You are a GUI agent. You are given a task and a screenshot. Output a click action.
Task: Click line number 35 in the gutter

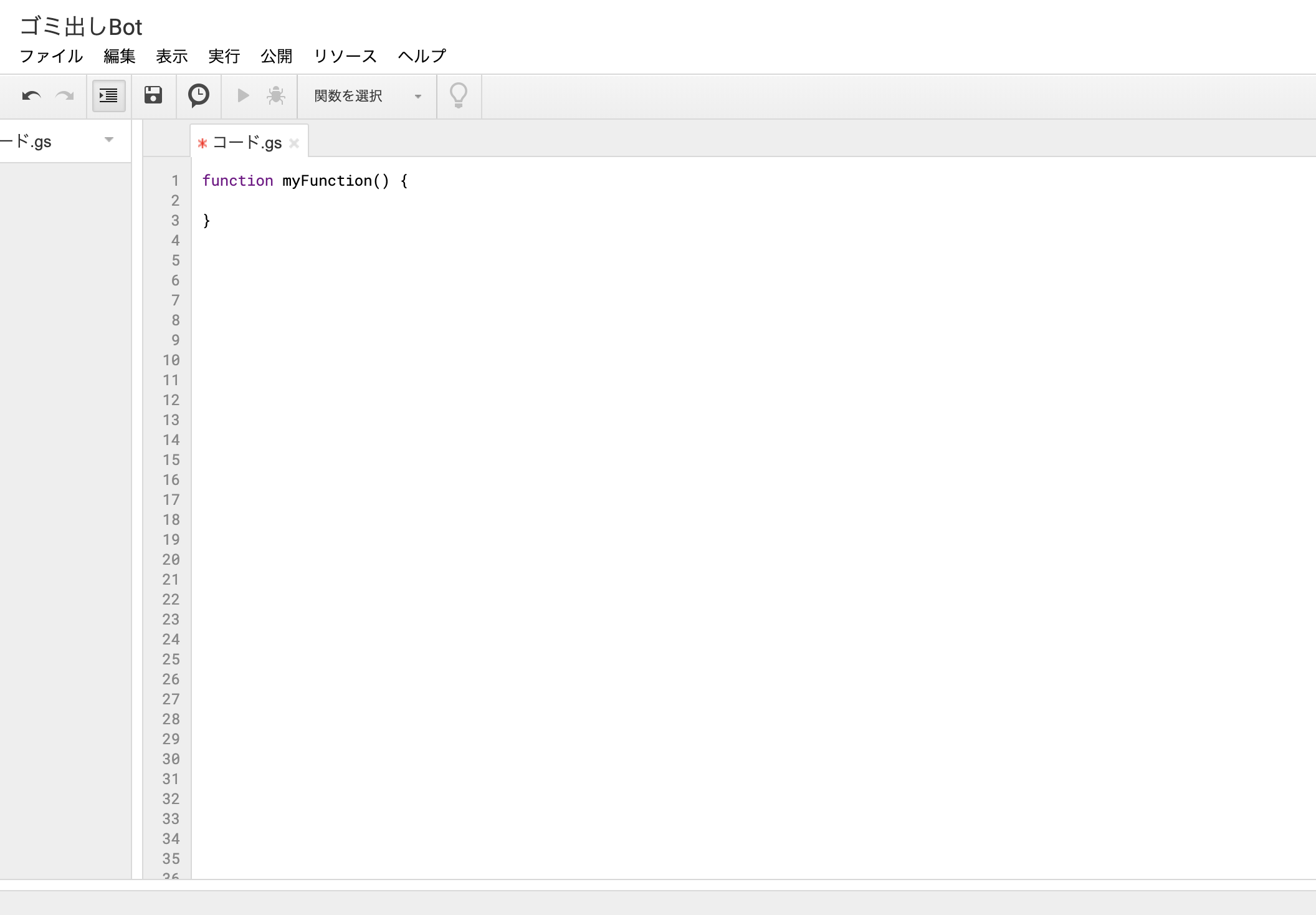[171, 859]
